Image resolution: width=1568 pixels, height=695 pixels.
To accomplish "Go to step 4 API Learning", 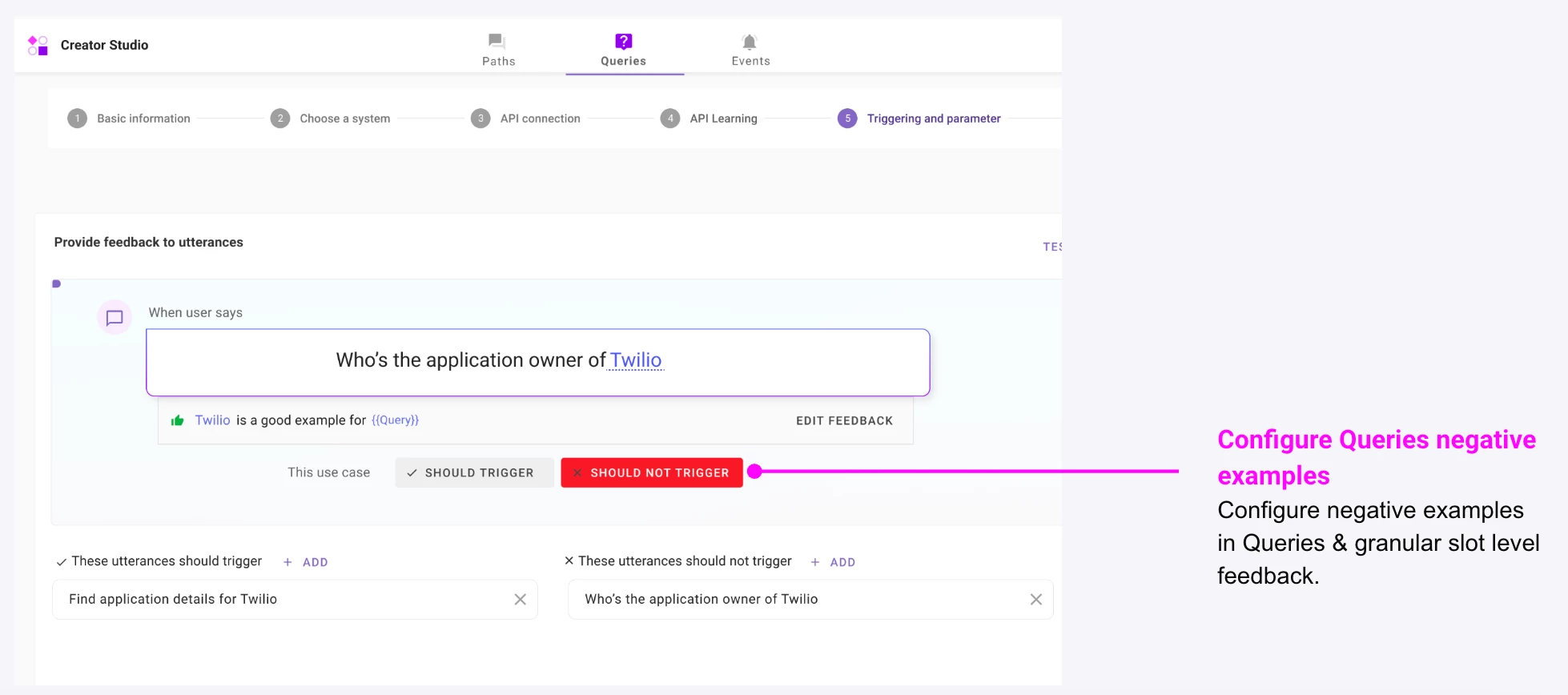I will [x=709, y=119].
